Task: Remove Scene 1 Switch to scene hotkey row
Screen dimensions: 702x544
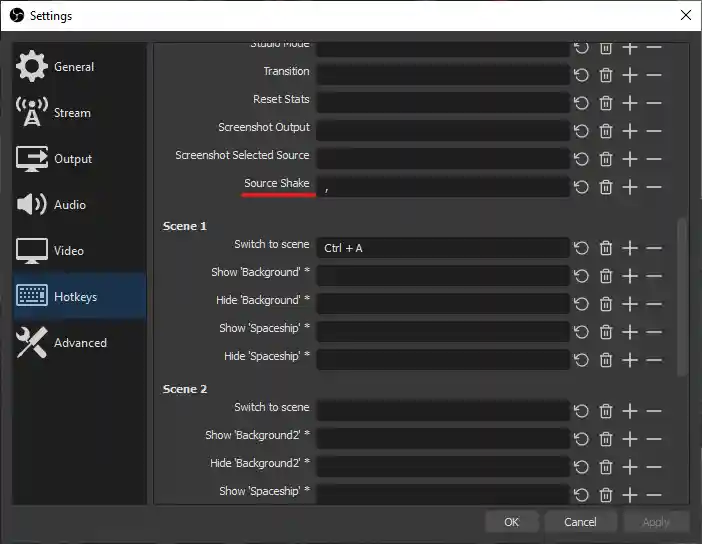Action: (654, 248)
